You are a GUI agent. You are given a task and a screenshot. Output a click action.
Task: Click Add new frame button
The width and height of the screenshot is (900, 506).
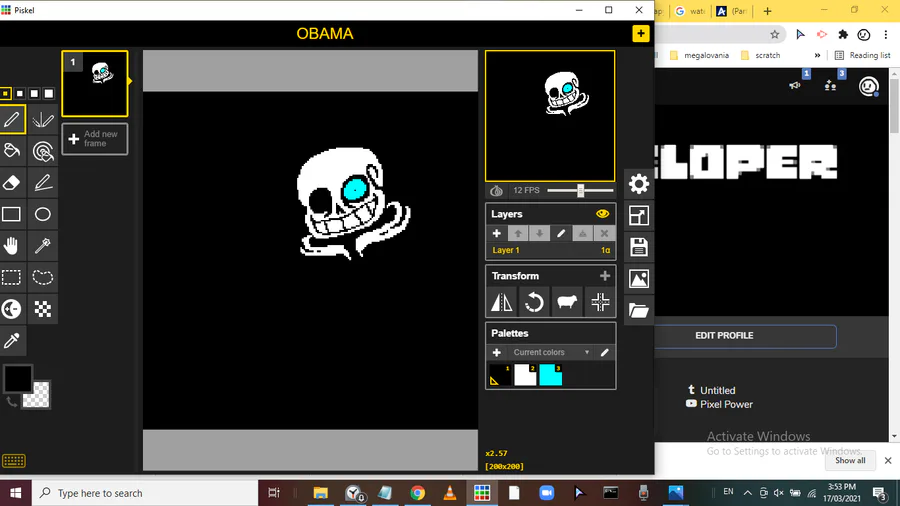95,139
